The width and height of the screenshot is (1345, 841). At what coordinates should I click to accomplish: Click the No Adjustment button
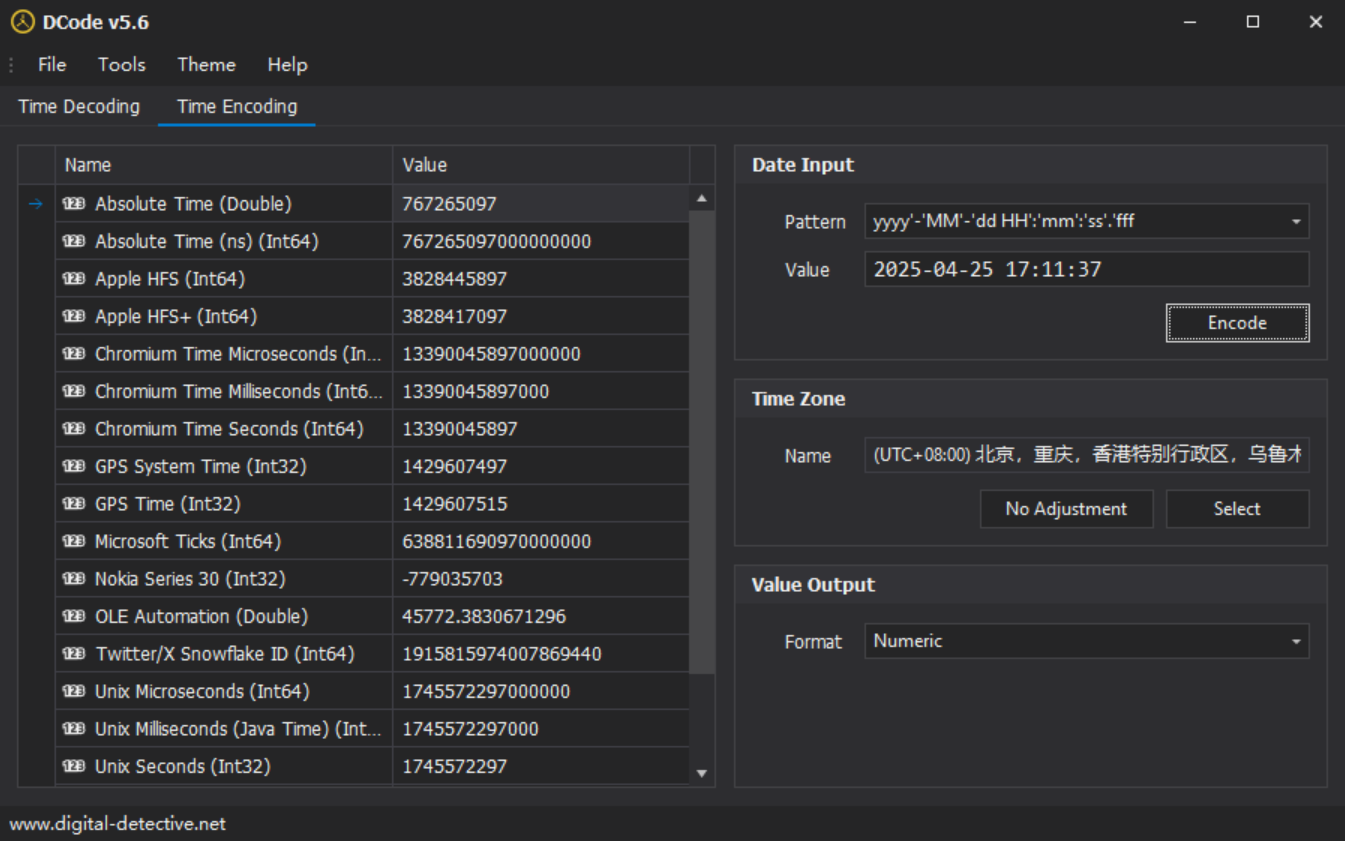pos(1066,508)
